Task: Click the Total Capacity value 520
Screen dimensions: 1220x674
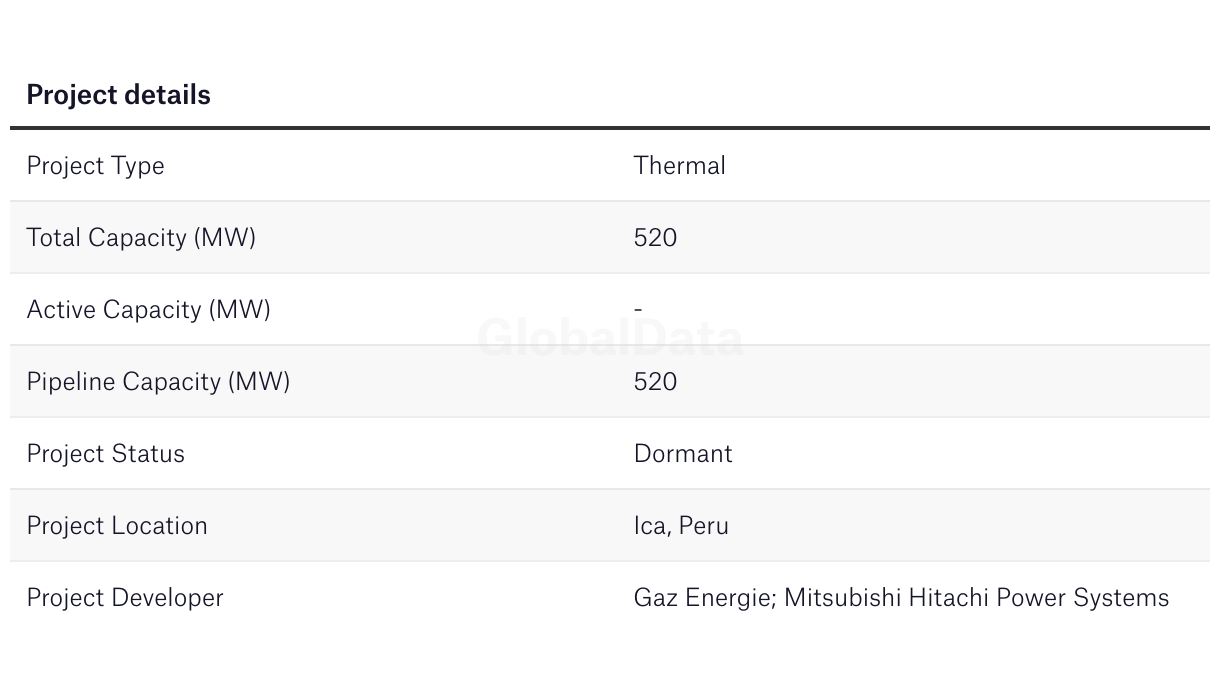Action: 655,238
